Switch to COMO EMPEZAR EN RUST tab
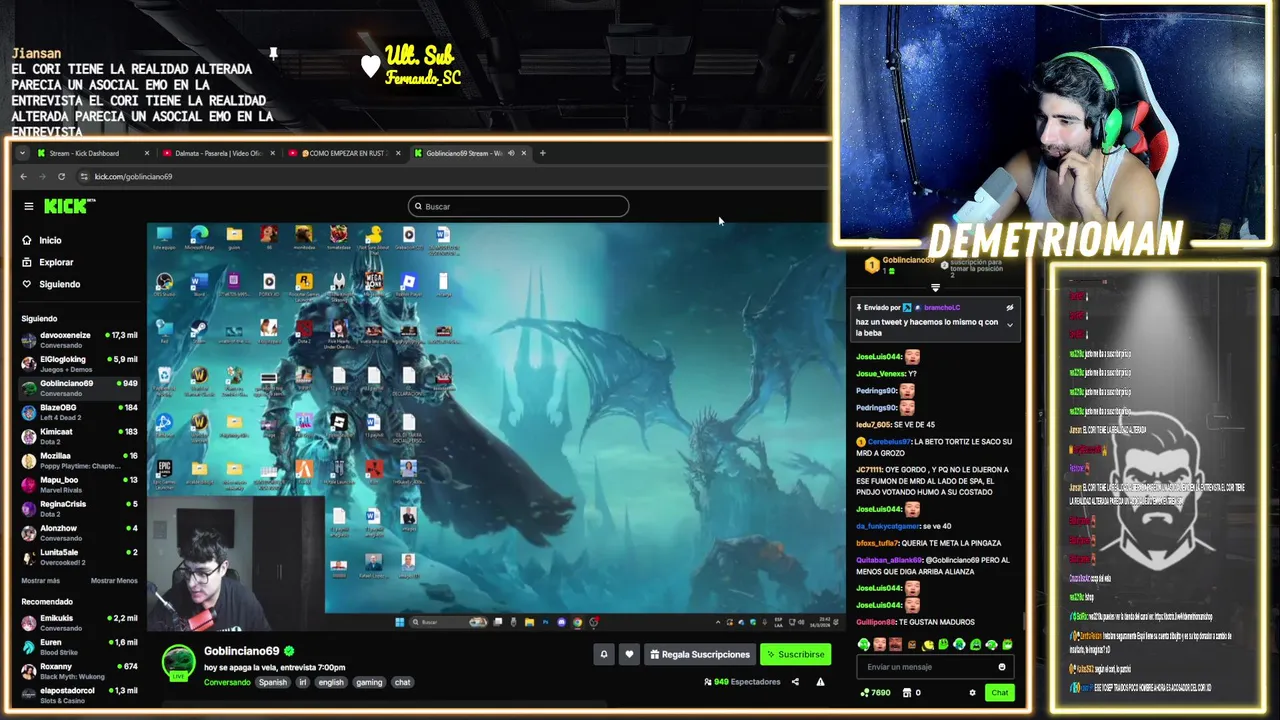1280x720 pixels. (x=346, y=153)
